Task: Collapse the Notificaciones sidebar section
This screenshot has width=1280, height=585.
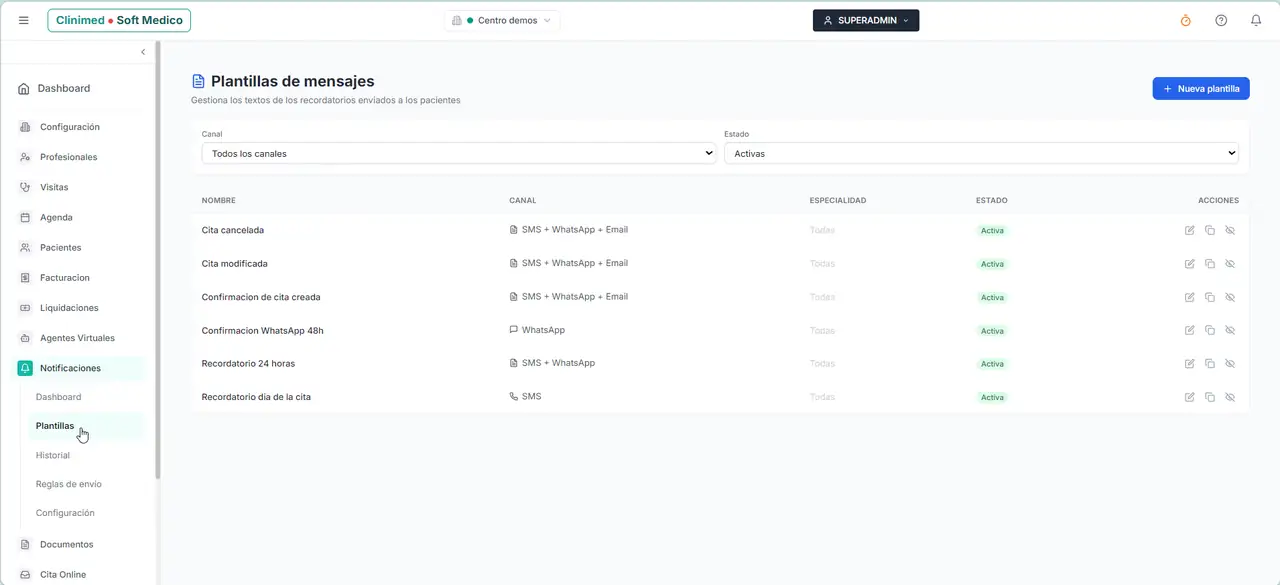Action: point(80,368)
